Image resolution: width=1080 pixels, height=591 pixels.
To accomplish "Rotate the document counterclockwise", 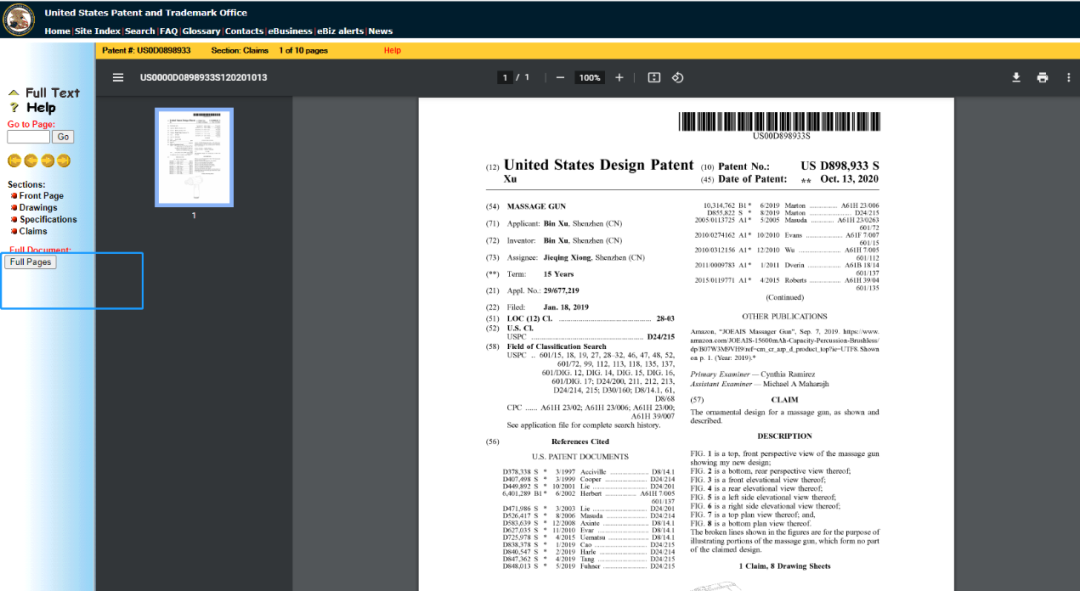I will pos(678,78).
